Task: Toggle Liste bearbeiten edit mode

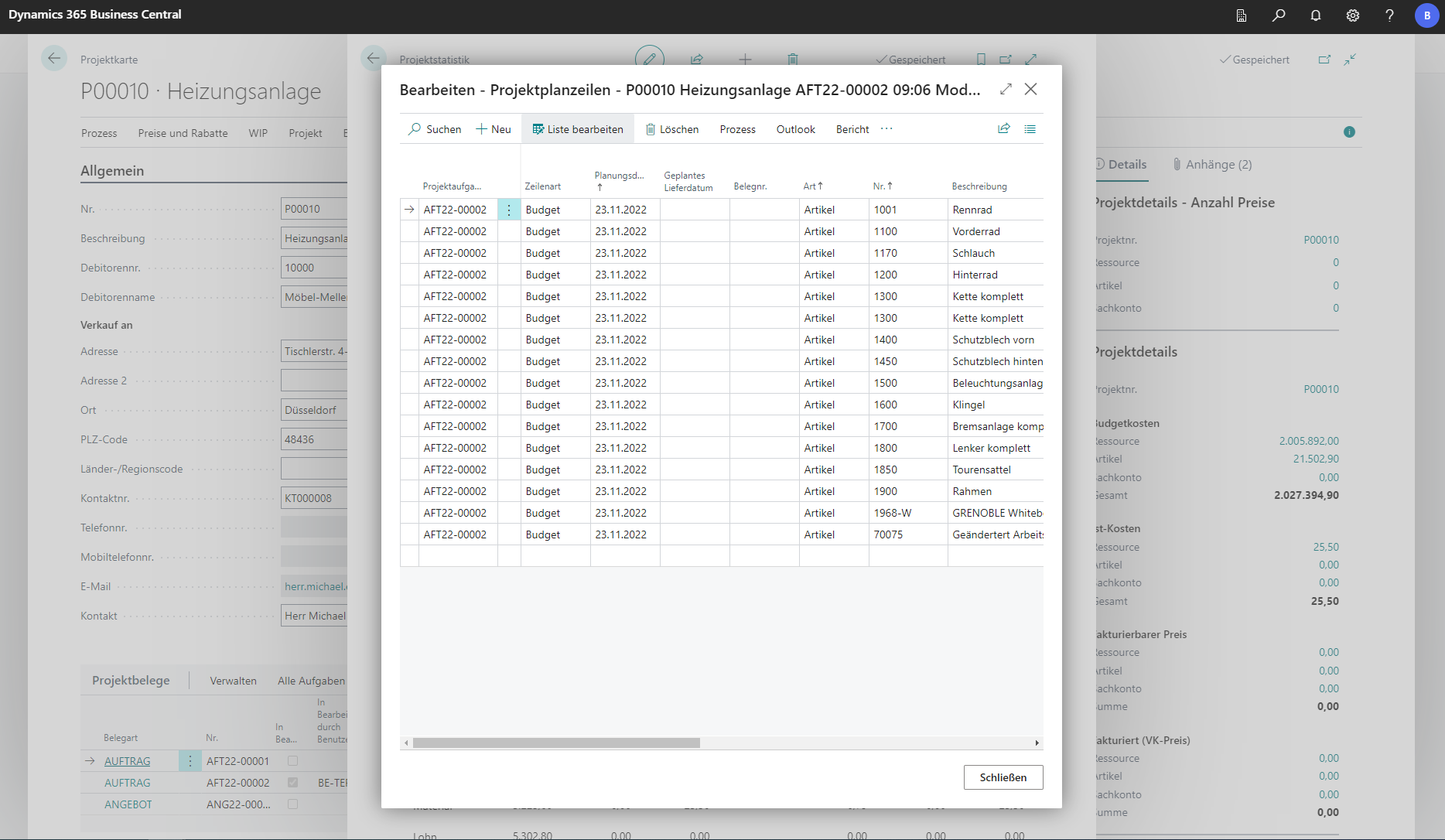Action: pos(577,129)
